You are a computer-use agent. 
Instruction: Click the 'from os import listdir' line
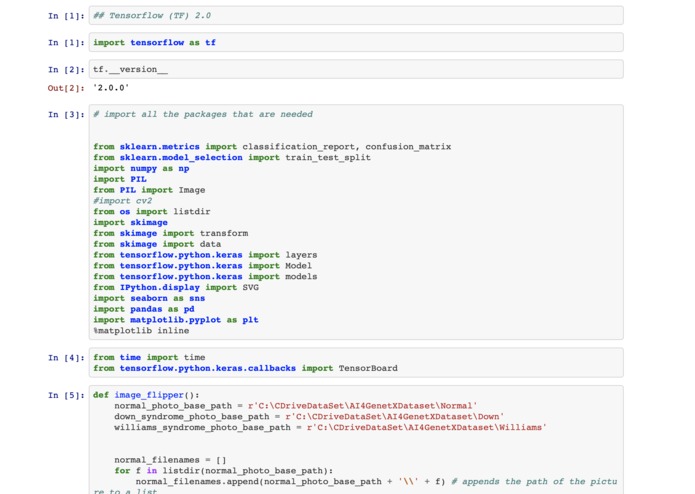point(152,212)
